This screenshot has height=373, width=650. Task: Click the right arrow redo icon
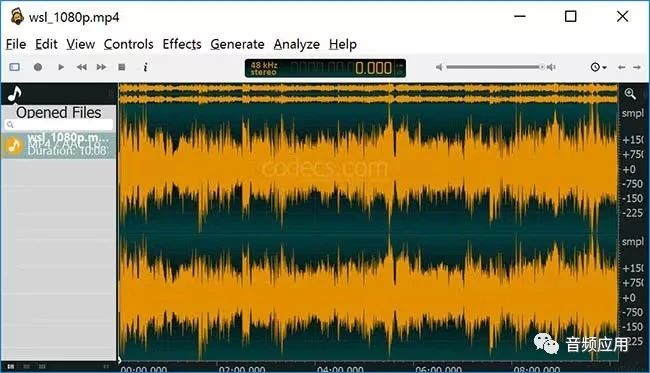pyautogui.click(x=637, y=67)
